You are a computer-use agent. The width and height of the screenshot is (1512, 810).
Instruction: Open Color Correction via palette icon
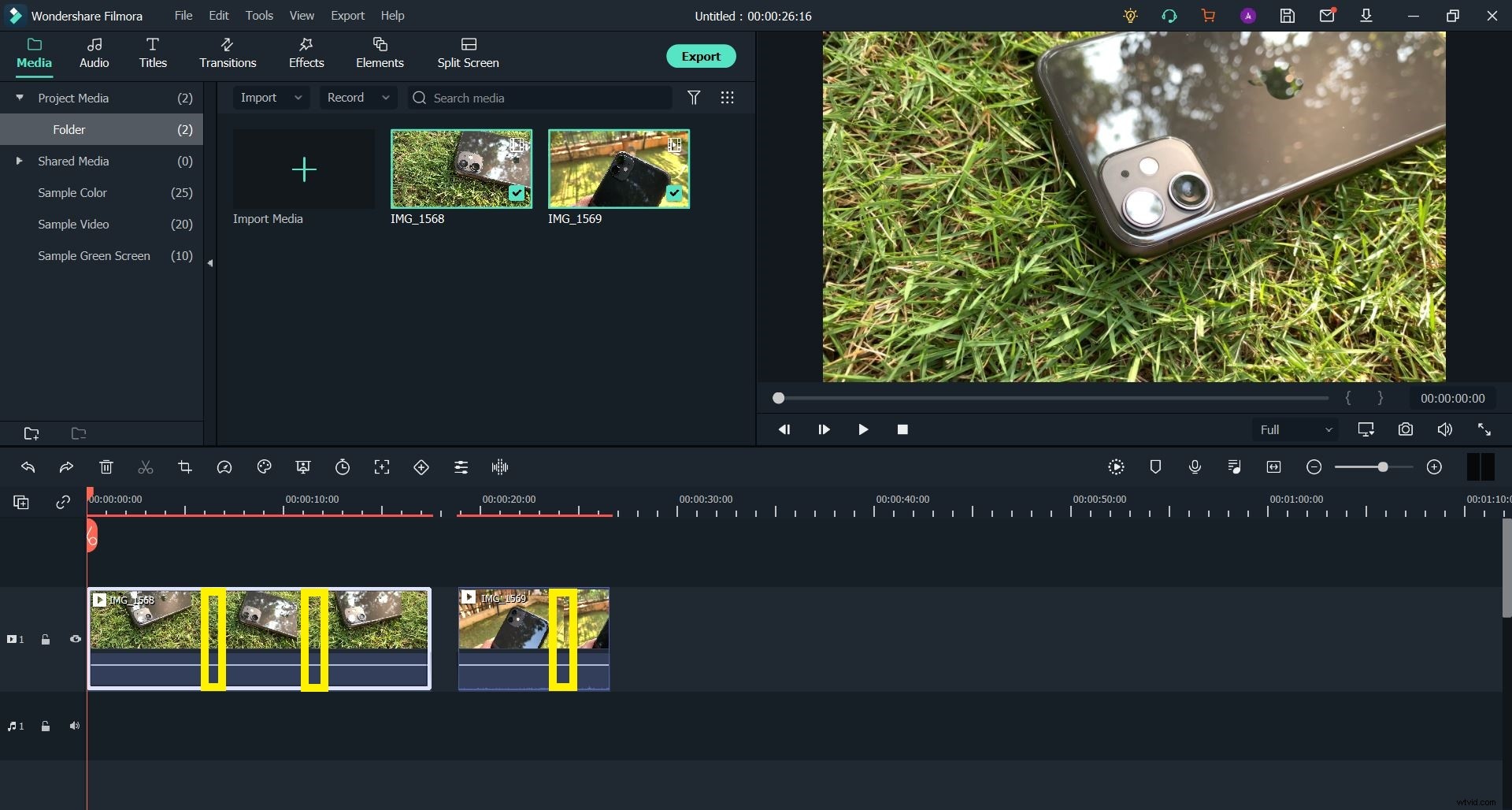[264, 466]
